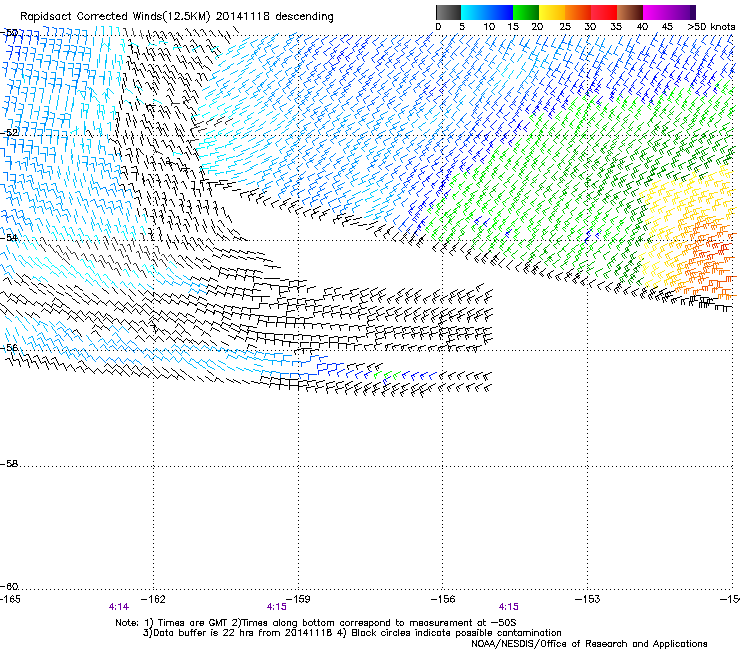740x650 pixels.
Task: Click legend tick label 40
Action: click(x=642, y=27)
